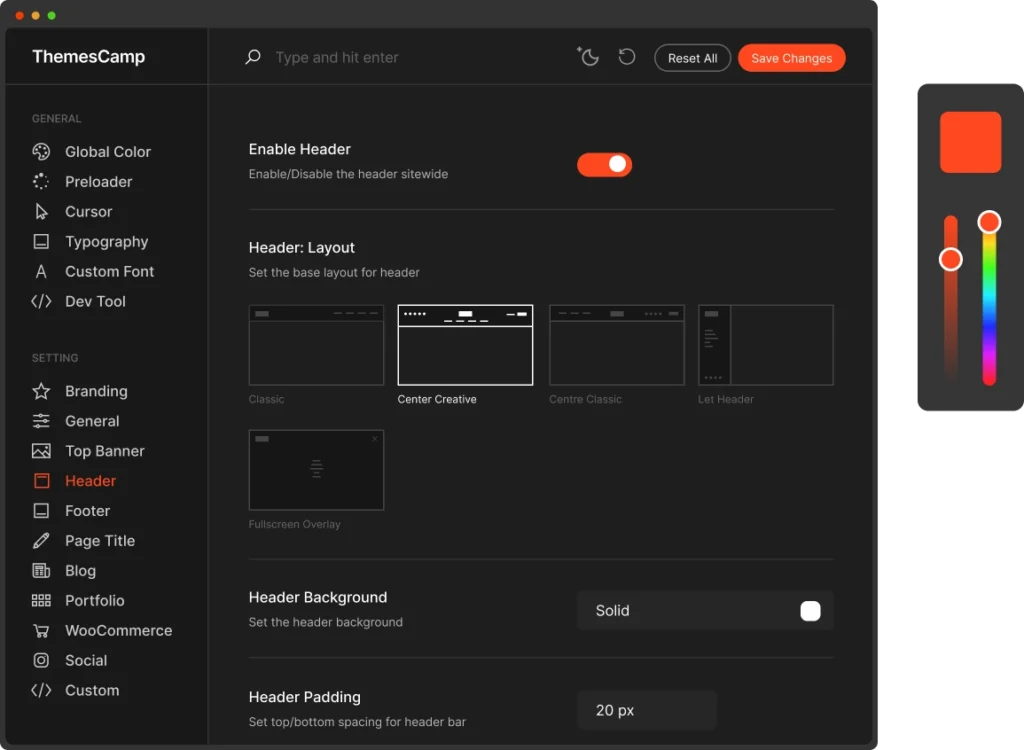
Task: Click the Save Changes button
Action: click(791, 58)
